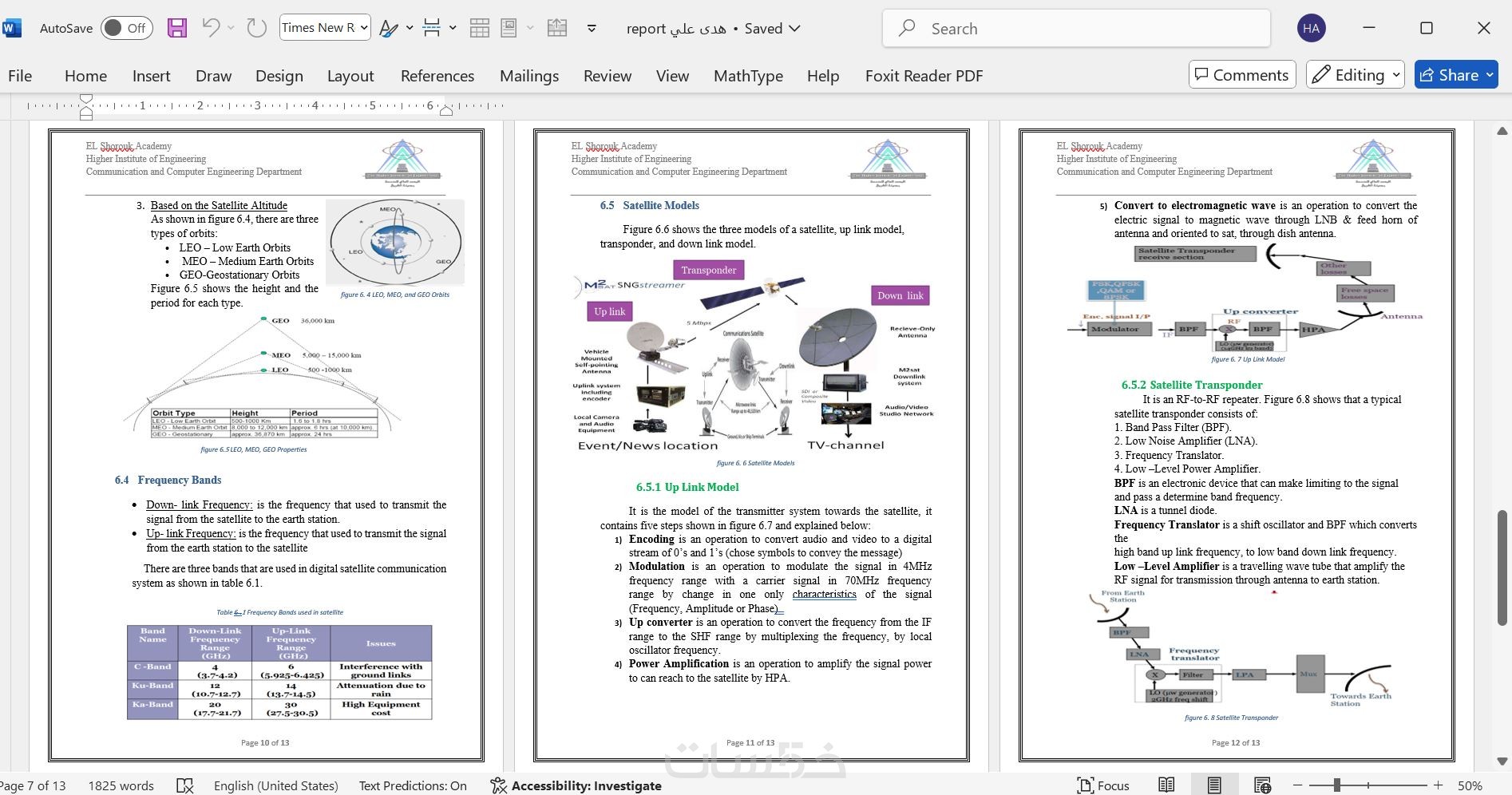Click the "6.4 Frequency Bands" heading
The height and width of the screenshot is (795, 1512).
[168, 480]
